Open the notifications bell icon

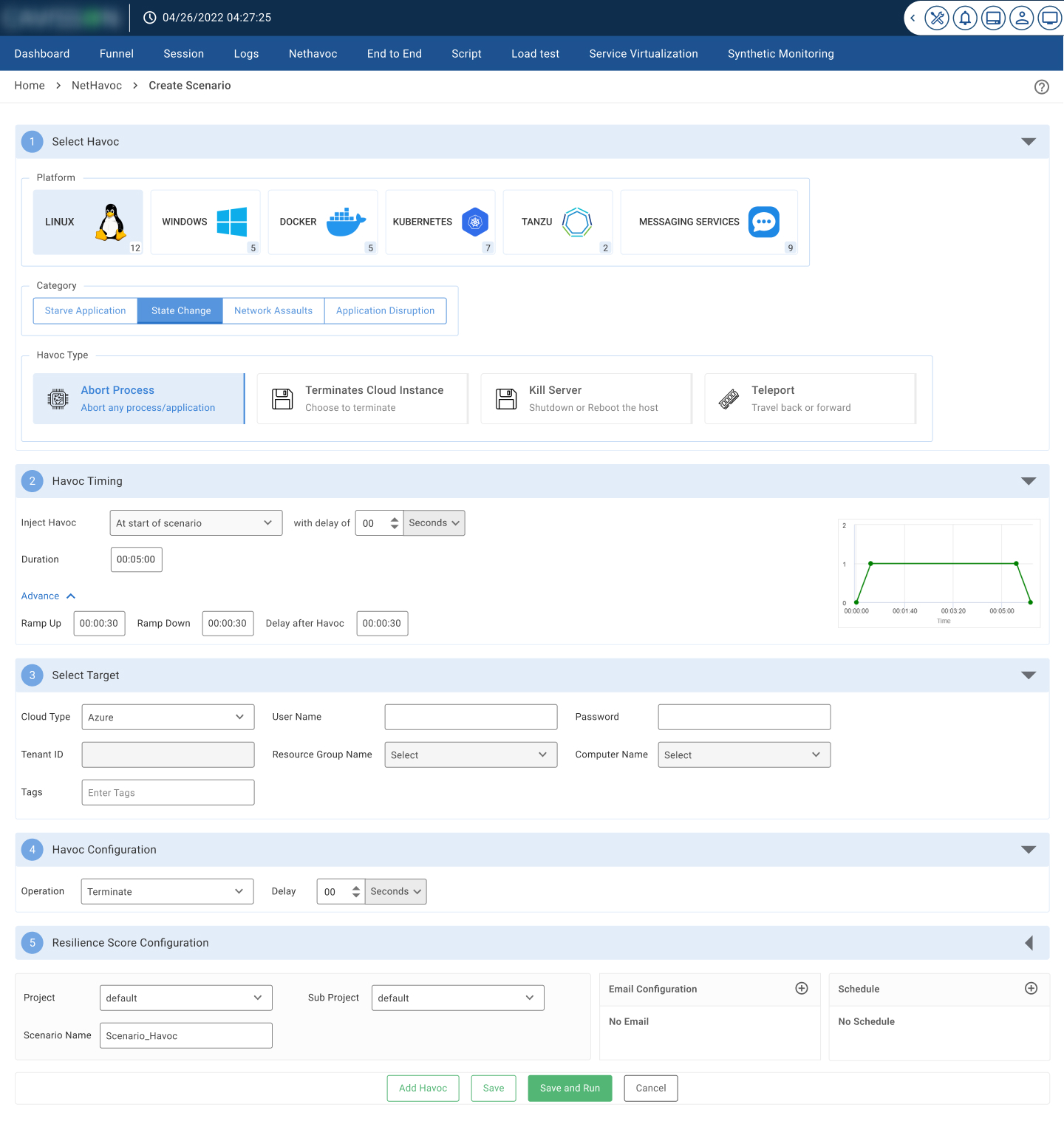click(x=965, y=18)
